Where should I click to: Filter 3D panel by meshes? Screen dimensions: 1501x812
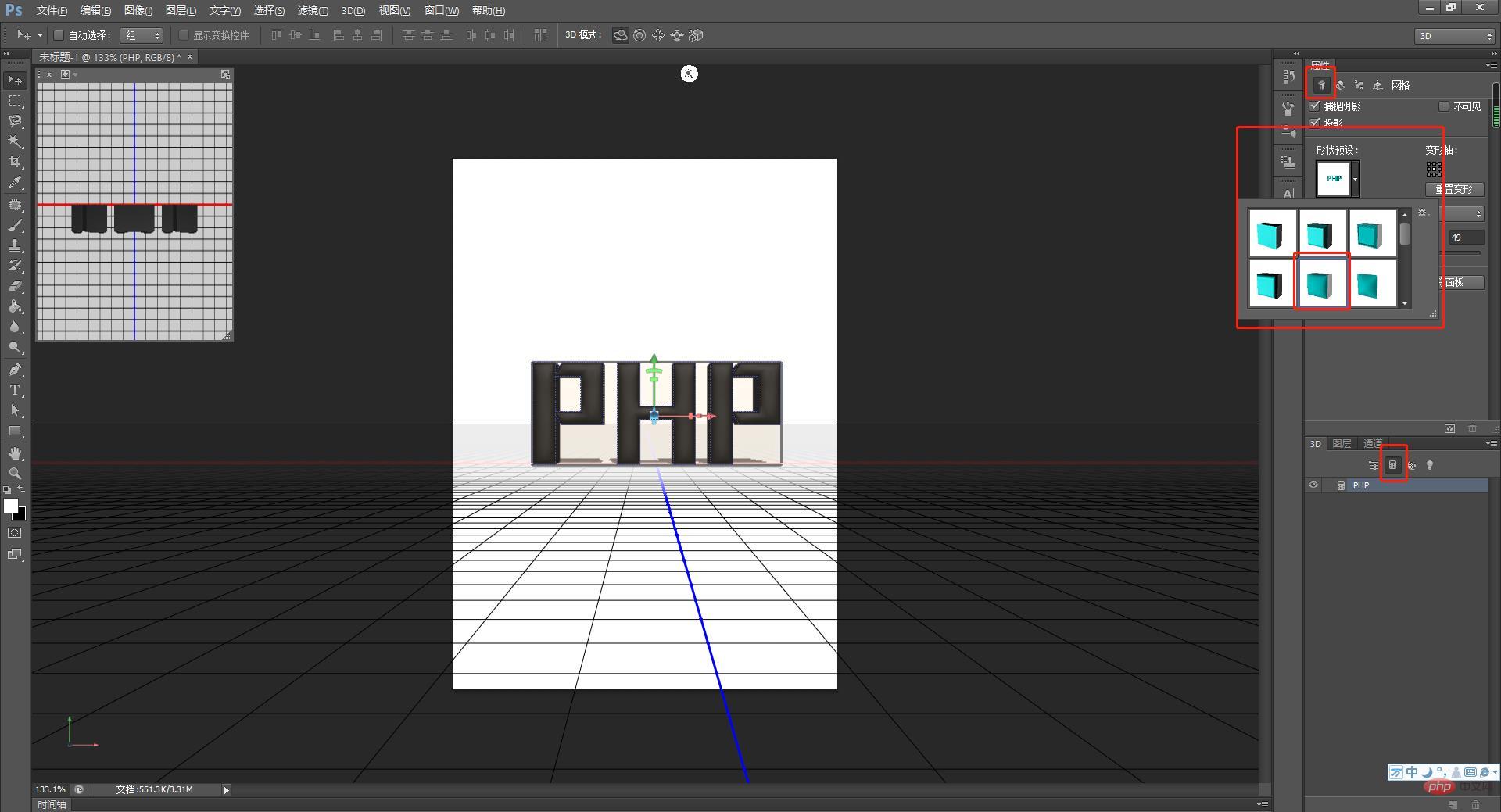(x=1392, y=465)
